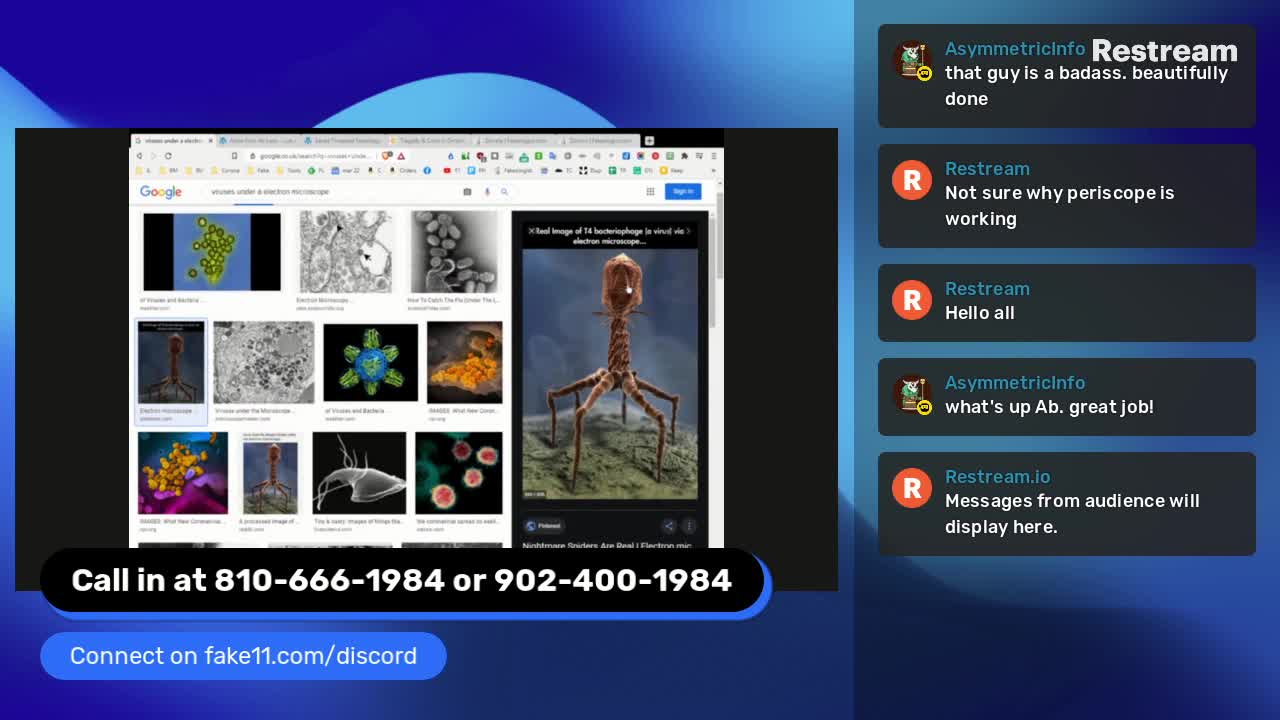Viewport: 1280px width, 720px height.
Task: Switch to the third browser tab
Action: click(x=344, y=141)
